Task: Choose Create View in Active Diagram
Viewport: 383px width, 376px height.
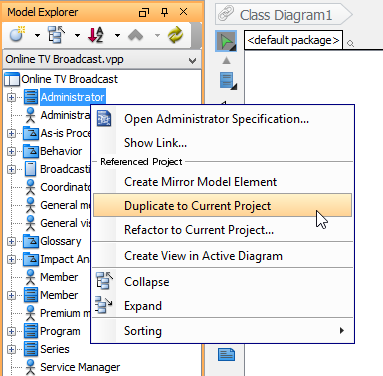Action: 222,256
